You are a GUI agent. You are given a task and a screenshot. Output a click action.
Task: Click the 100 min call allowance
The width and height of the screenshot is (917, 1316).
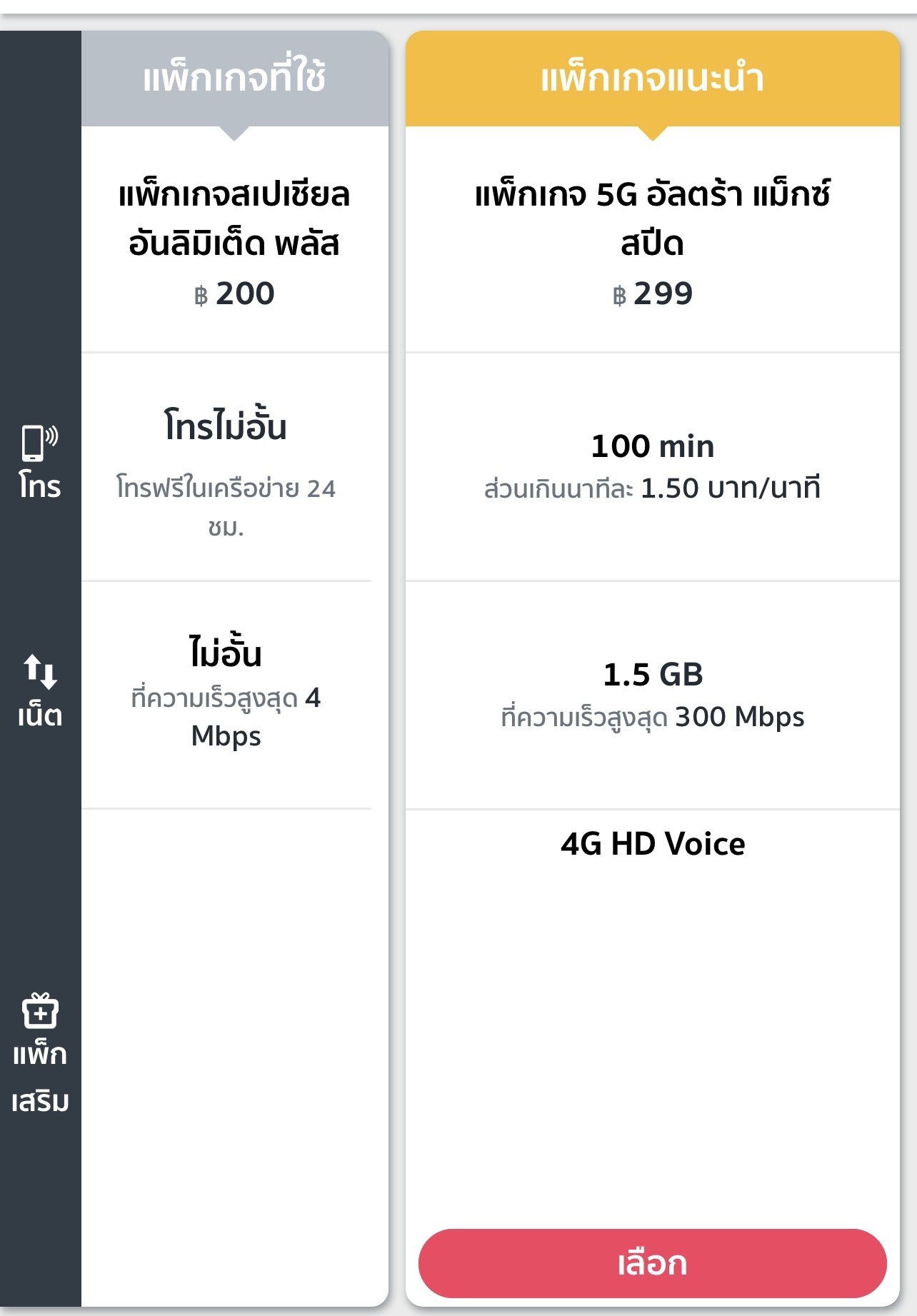point(652,446)
